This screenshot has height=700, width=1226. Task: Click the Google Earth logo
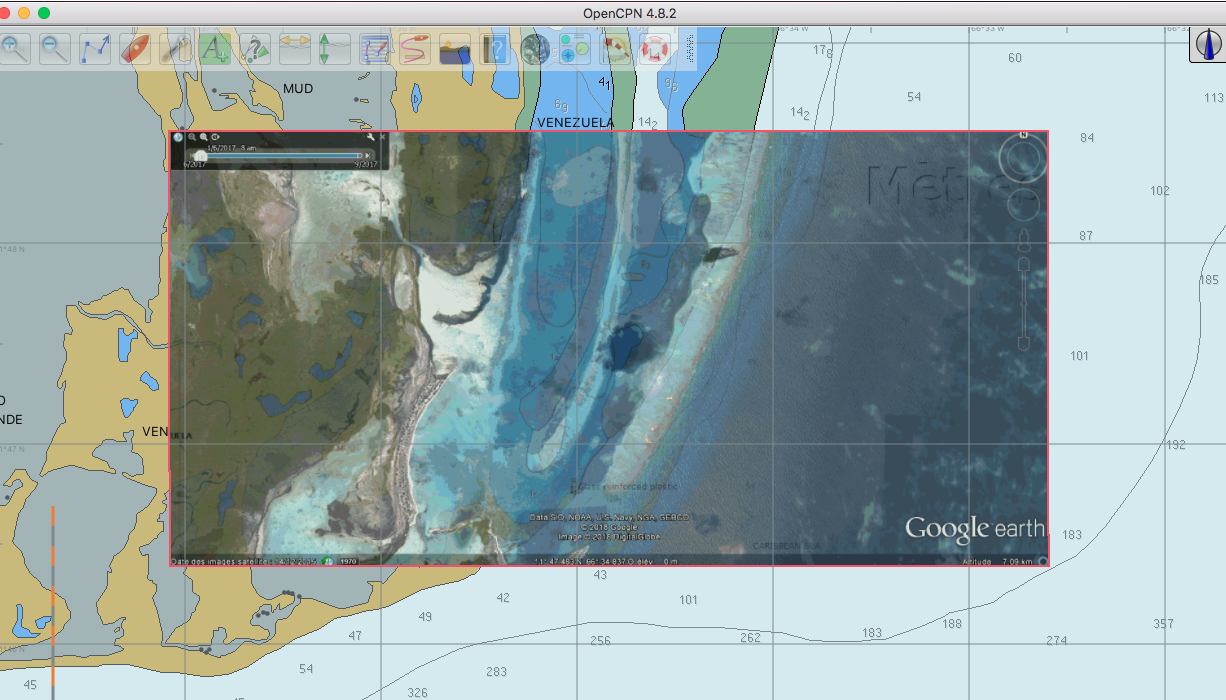coord(974,528)
